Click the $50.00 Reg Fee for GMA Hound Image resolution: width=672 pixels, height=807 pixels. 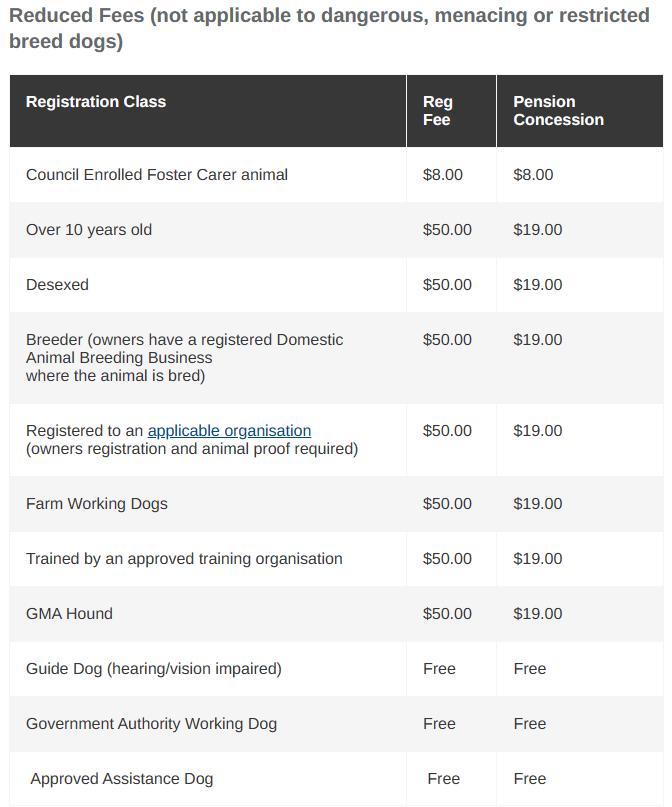[447, 613]
